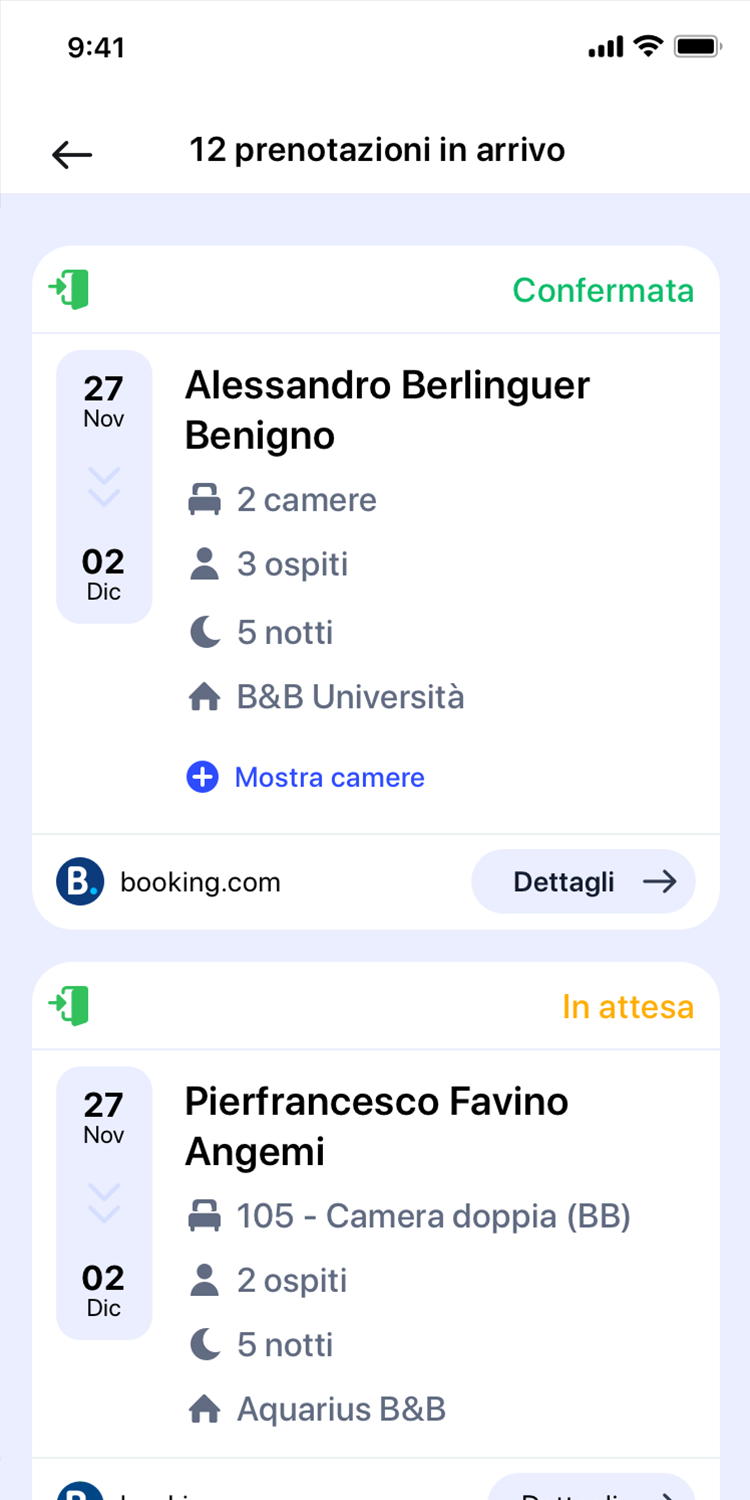Select the In attesa status label
The height and width of the screenshot is (1500, 750).
[627, 1007]
